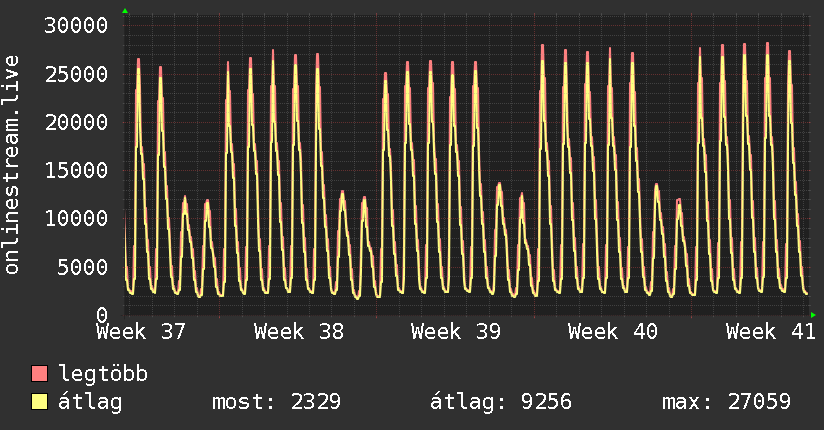Click the green arrow ending the x-axis
Image resolution: width=824 pixels, height=430 pixels.
tap(813, 315)
